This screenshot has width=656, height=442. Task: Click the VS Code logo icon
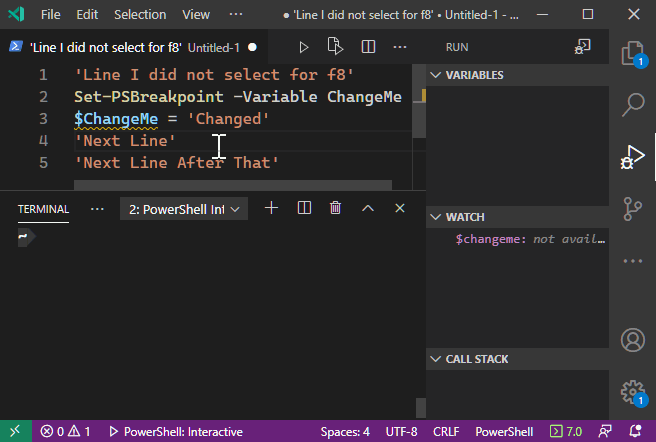coord(16,15)
